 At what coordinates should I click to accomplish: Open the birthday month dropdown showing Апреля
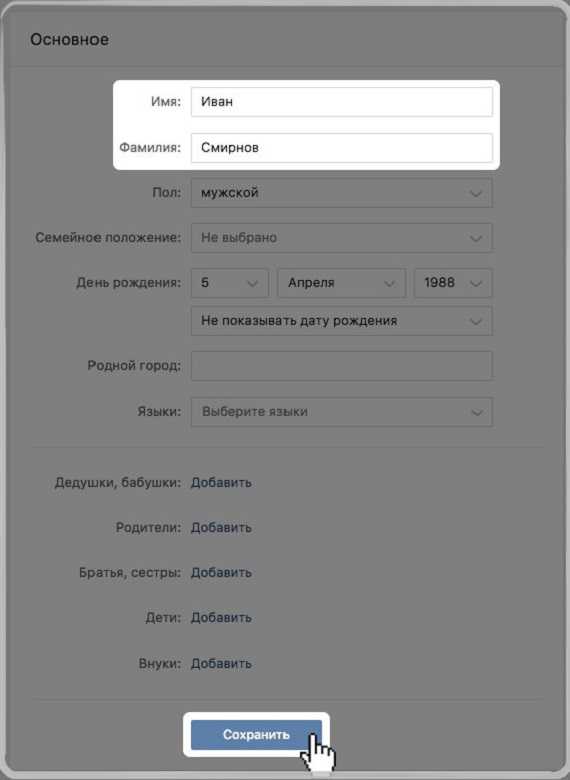[x=342, y=283]
